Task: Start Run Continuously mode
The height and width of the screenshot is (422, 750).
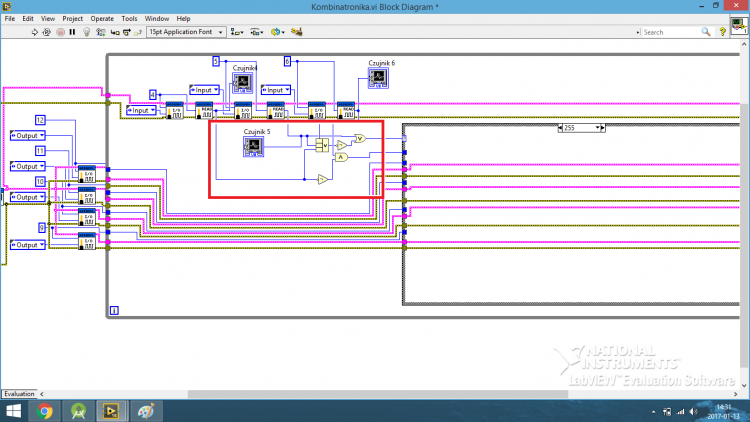Action: click(x=47, y=32)
